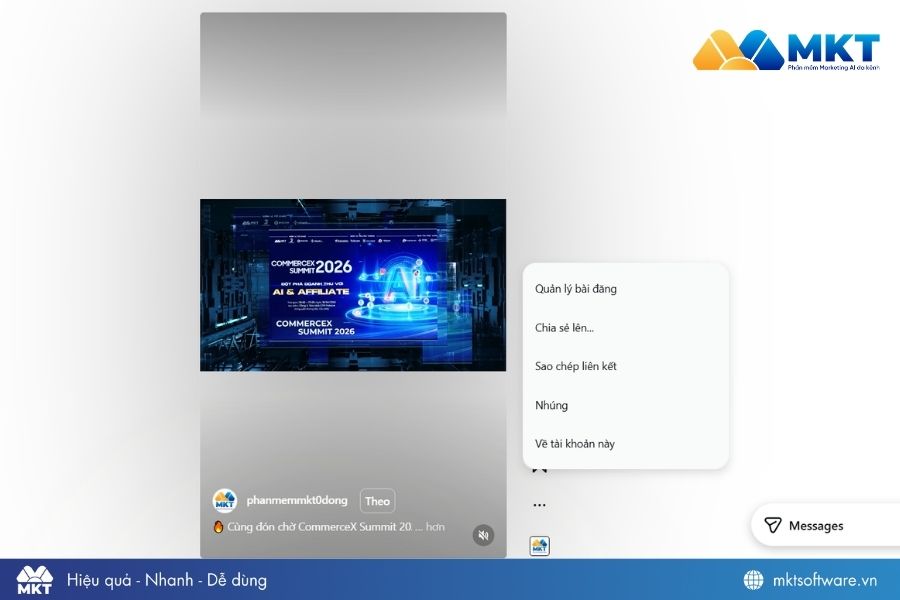Click the mktsoftware.vn website text
This screenshot has height=600, width=900.
pyautogui.click(x=825, y=580)
